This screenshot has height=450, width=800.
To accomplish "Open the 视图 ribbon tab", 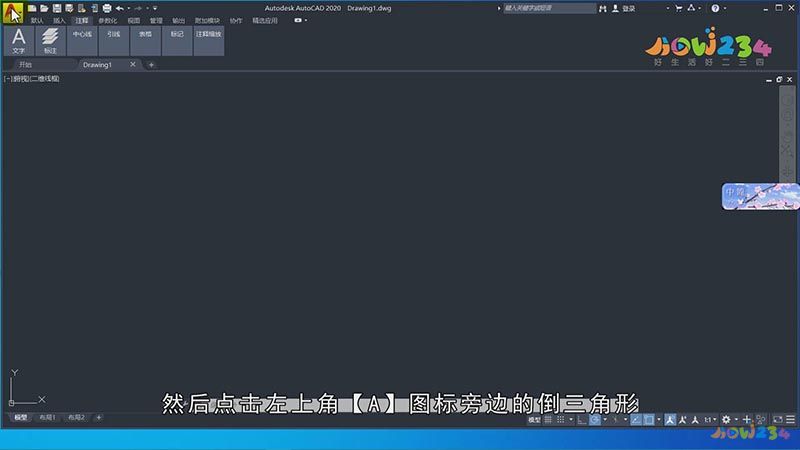I will [x=134, y=20].
